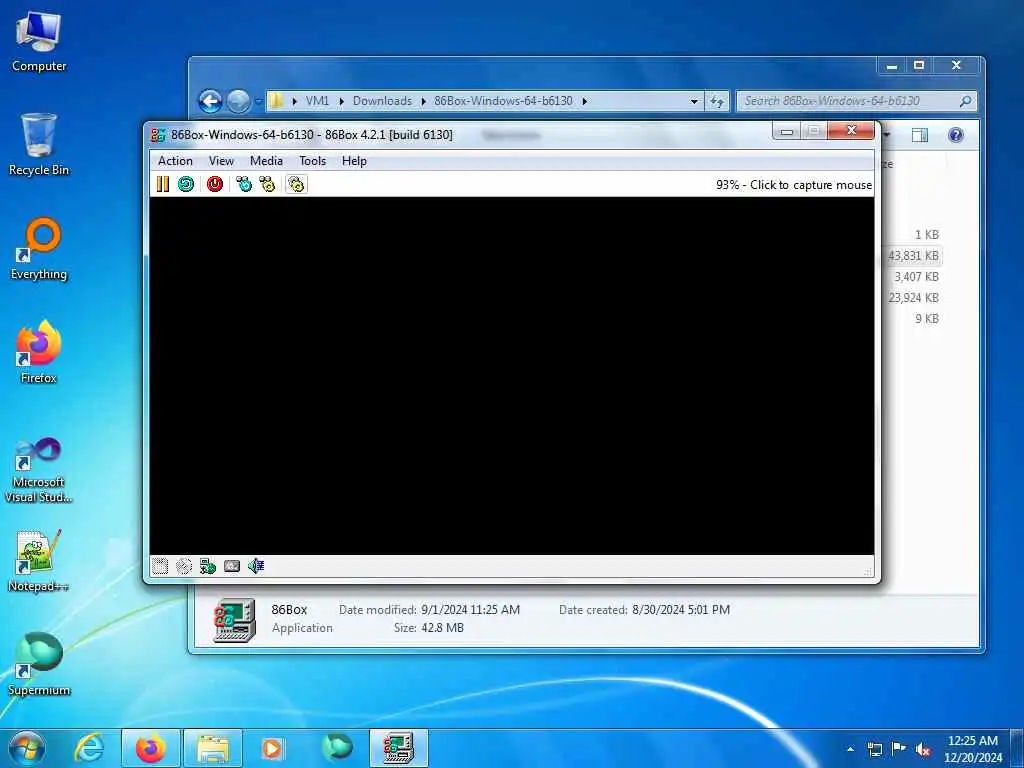Expand the arrow before VM1 breadcrumb
Screen dimensions: 1024x768
pyautogui.click(x=295, y=101)
